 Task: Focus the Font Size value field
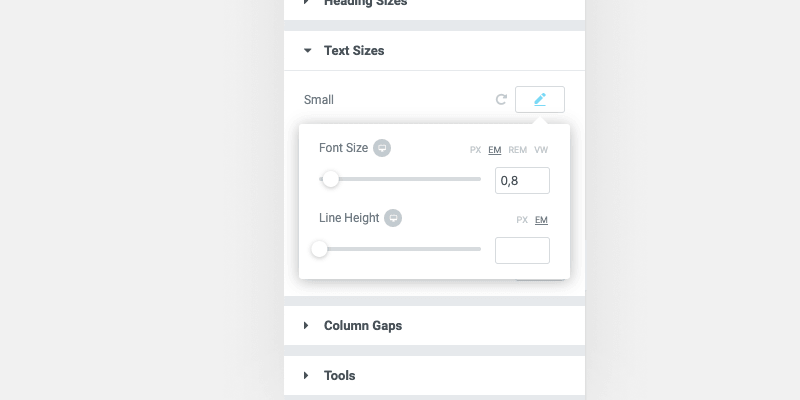pos(522,180)
